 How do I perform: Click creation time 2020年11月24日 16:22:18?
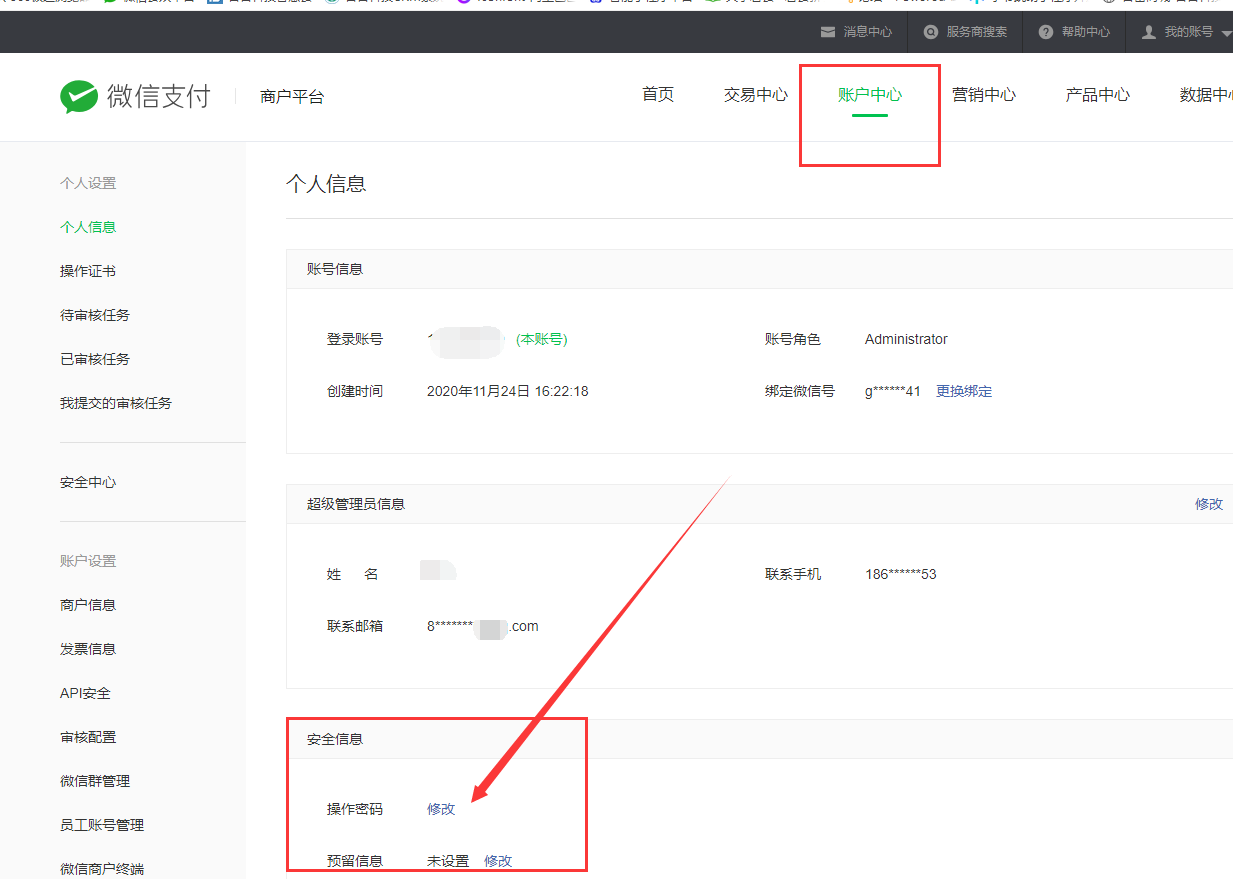point(508,391)
